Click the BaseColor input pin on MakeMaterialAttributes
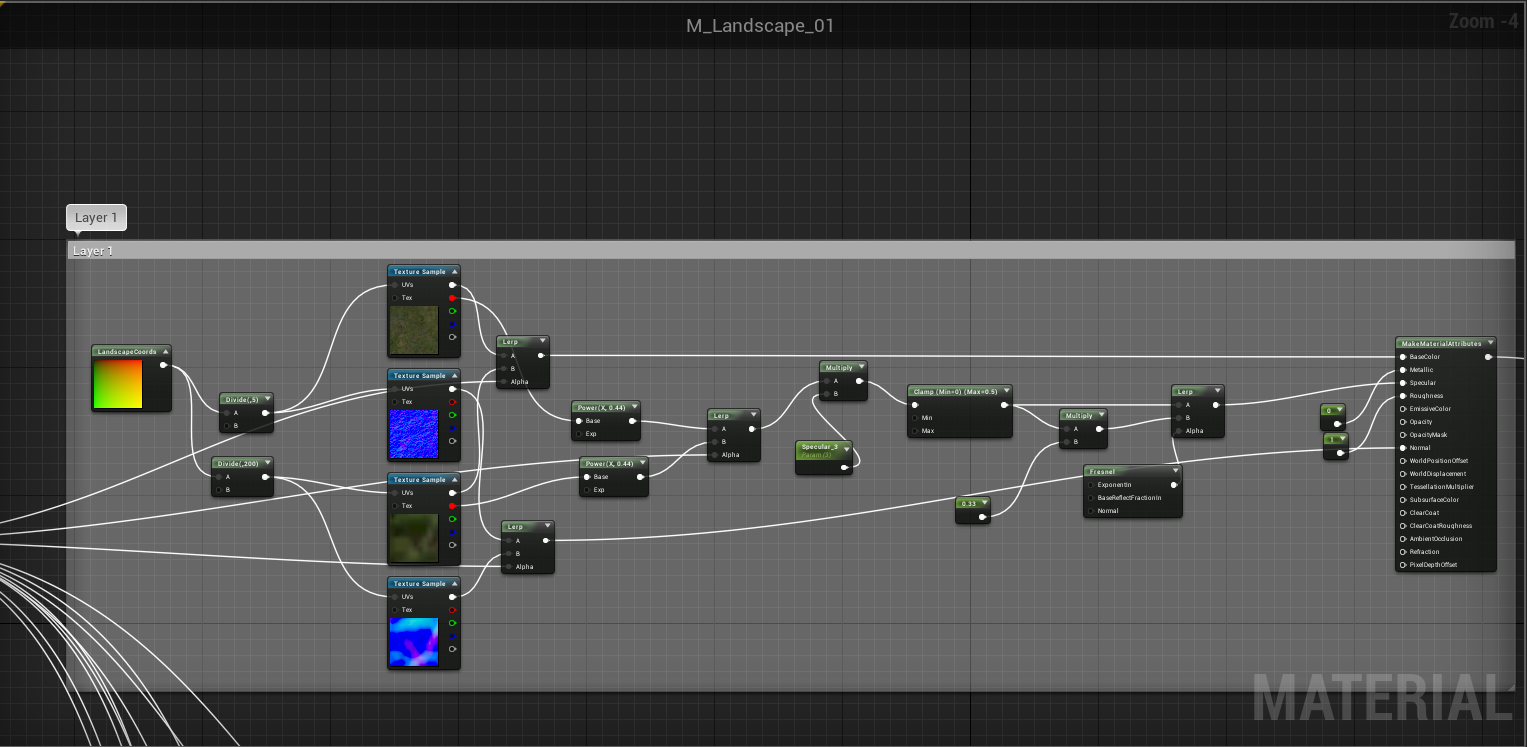This screenshot has width=1527, height=747. (x=1400, y=356)
